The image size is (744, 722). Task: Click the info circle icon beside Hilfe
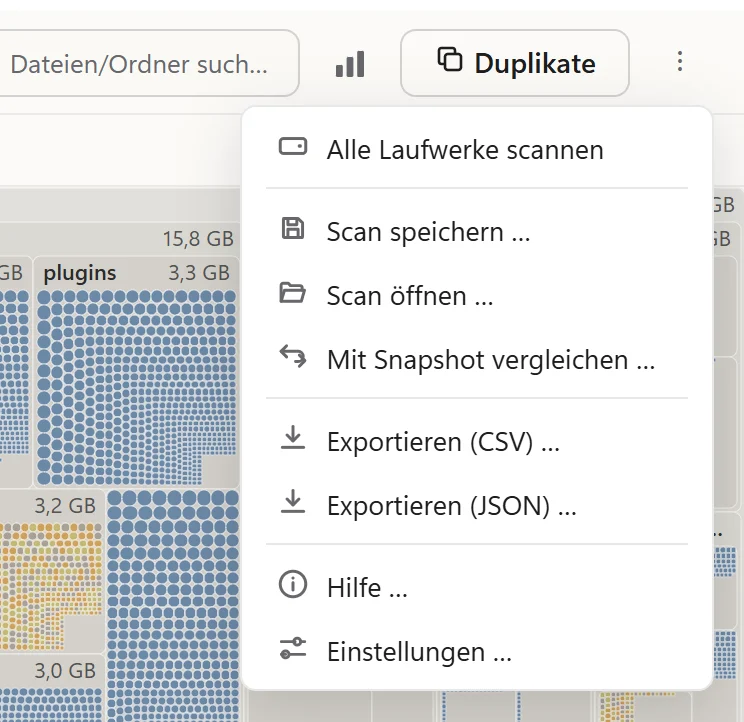click(293, 584)
